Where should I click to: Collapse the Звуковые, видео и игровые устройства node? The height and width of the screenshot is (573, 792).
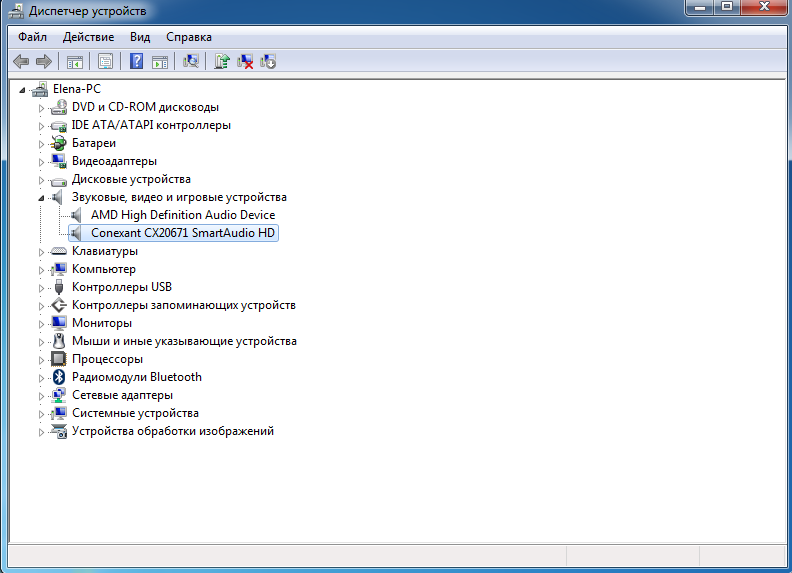point(41,198)
